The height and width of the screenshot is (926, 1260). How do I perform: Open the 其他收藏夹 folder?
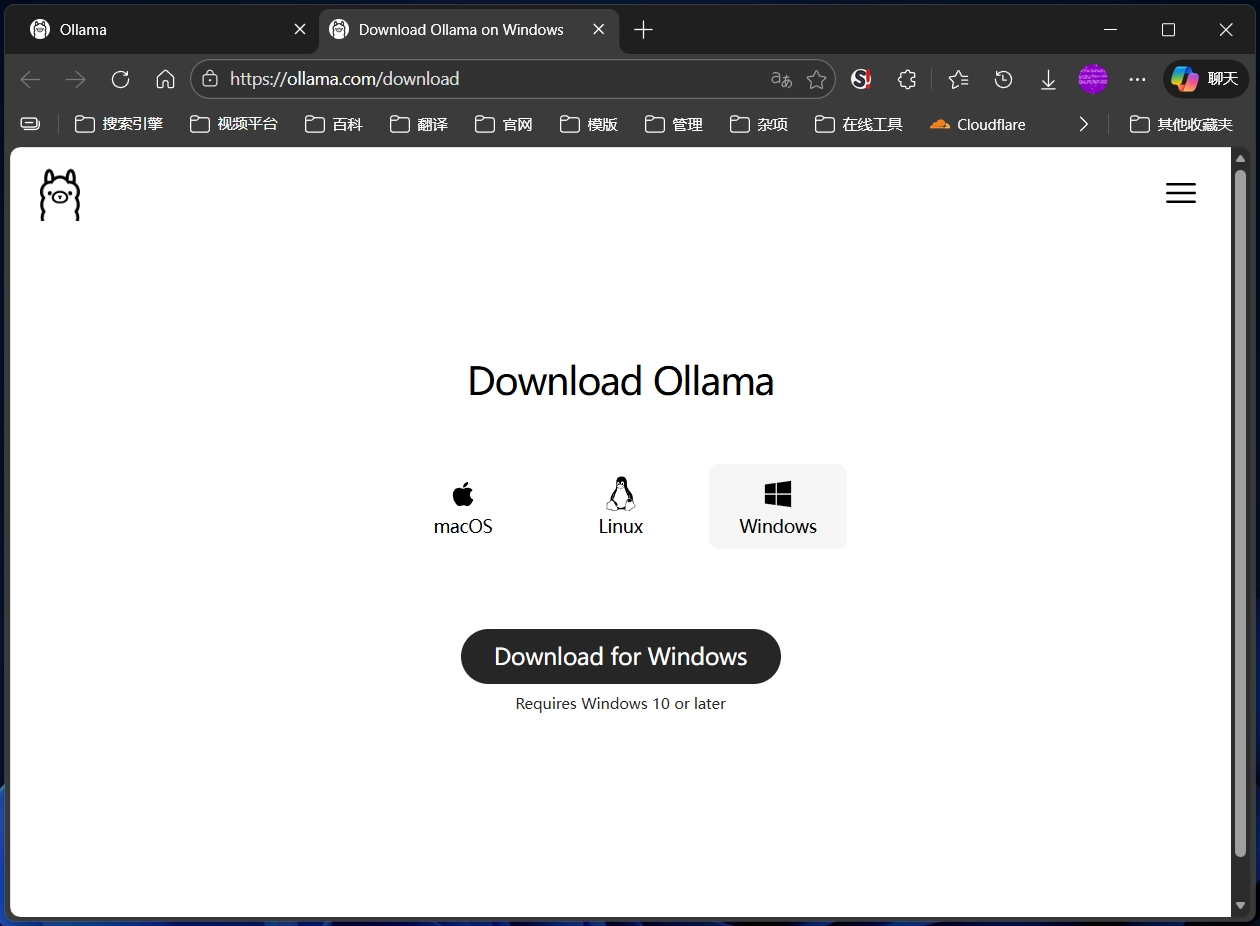(1181, 124)
